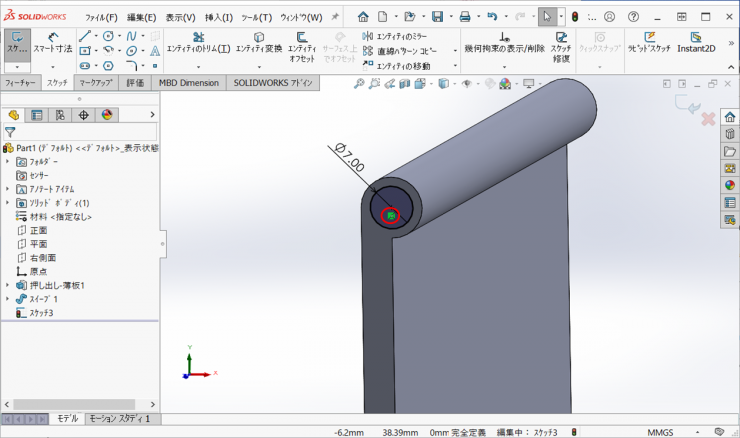740x438 pixels.
Task: Toggle the Sketch (スケッチ) exit button
Action: 17,42
